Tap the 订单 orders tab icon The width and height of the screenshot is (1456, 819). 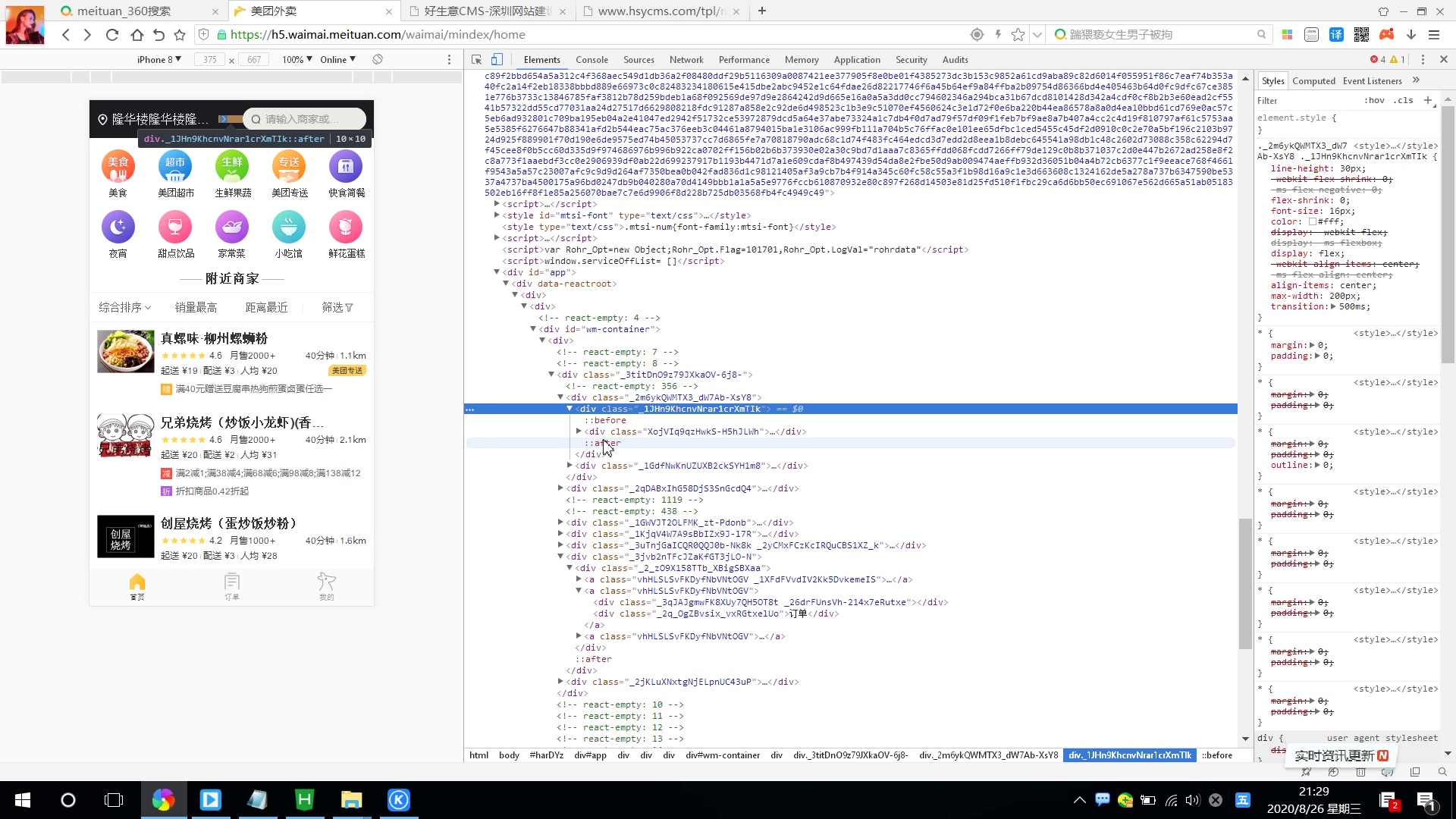[x=232, y=586]
